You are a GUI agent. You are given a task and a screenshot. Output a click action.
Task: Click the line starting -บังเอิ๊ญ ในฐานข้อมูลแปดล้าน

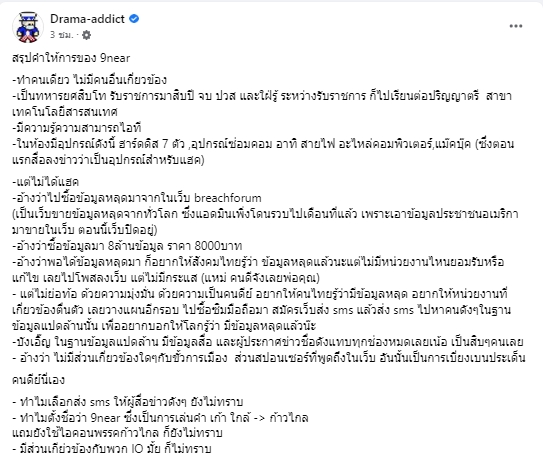[x=267, y=342]
